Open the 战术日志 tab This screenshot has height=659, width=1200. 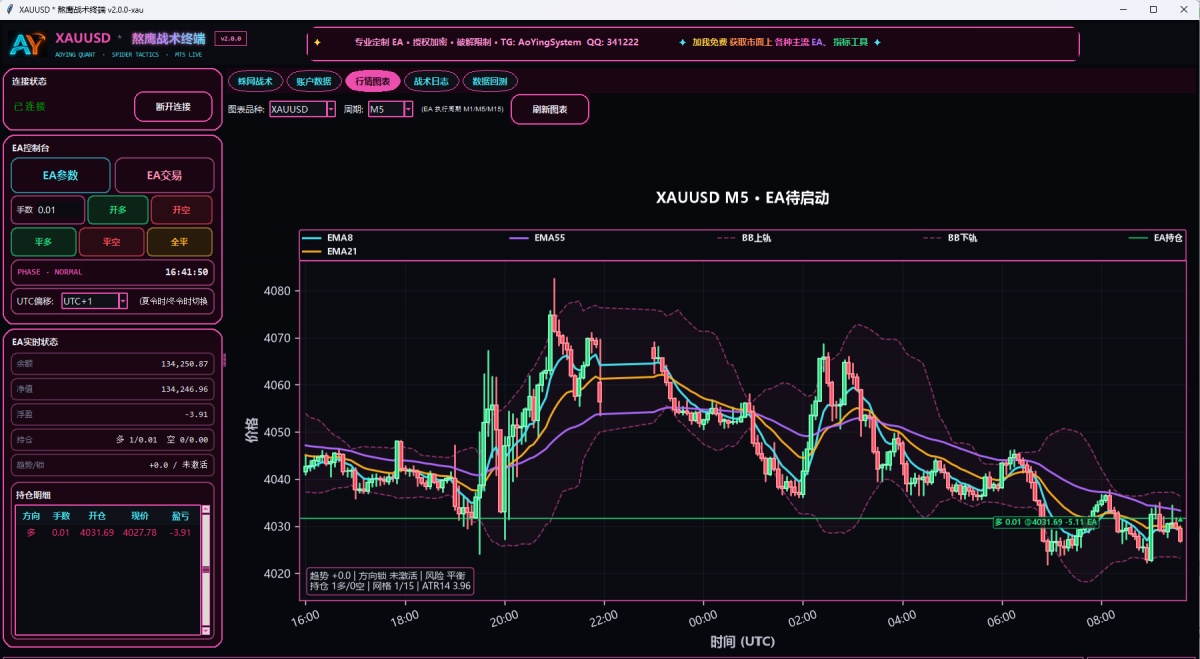click(431, 81)
